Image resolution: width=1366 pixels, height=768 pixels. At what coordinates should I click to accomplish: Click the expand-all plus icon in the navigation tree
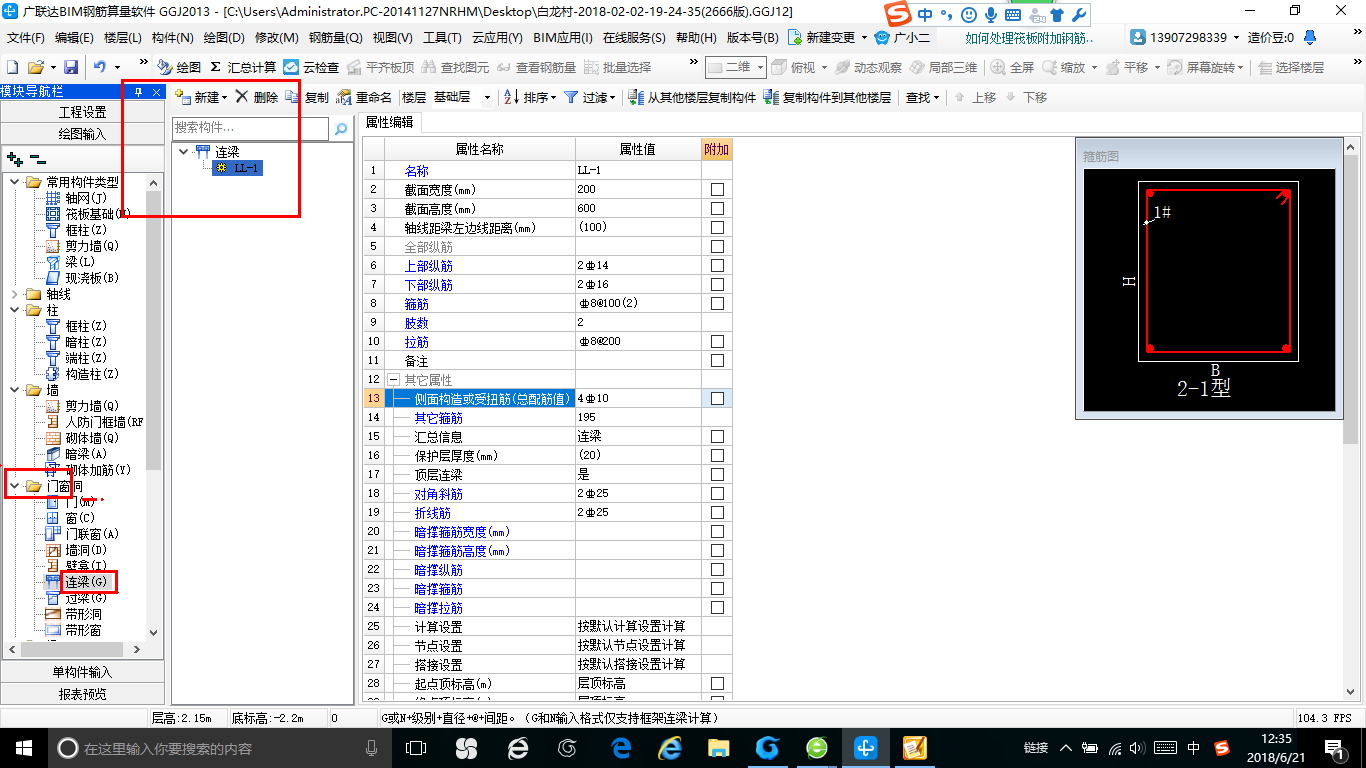(14, 158)
